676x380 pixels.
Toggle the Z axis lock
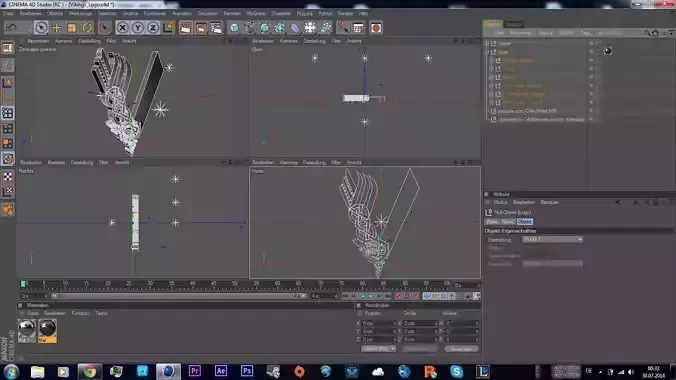[x=153, y=28]
